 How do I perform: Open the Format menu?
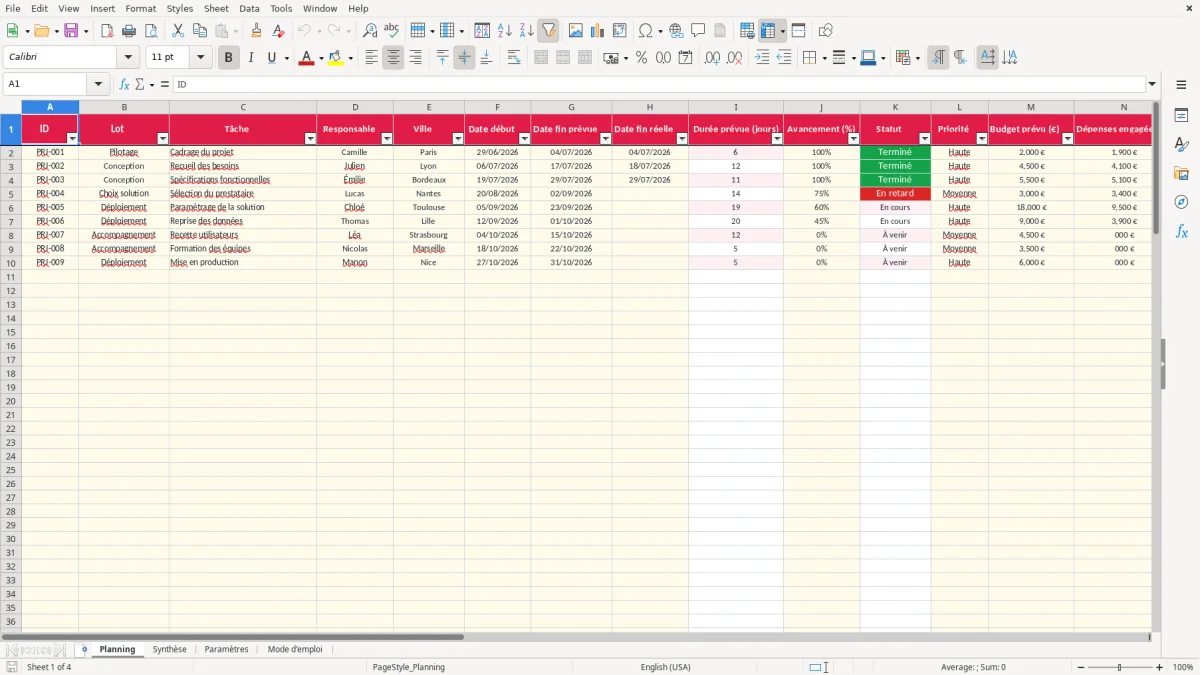[x=140, y=8]
